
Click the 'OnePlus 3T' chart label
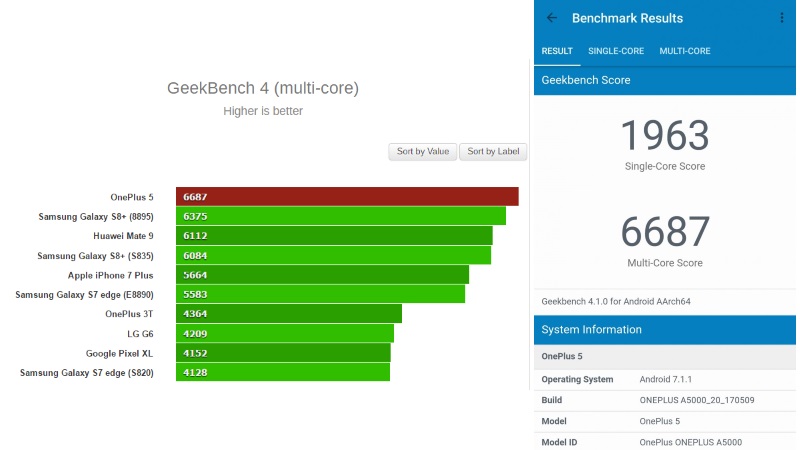pyautogui.click(x=129, y=314)
